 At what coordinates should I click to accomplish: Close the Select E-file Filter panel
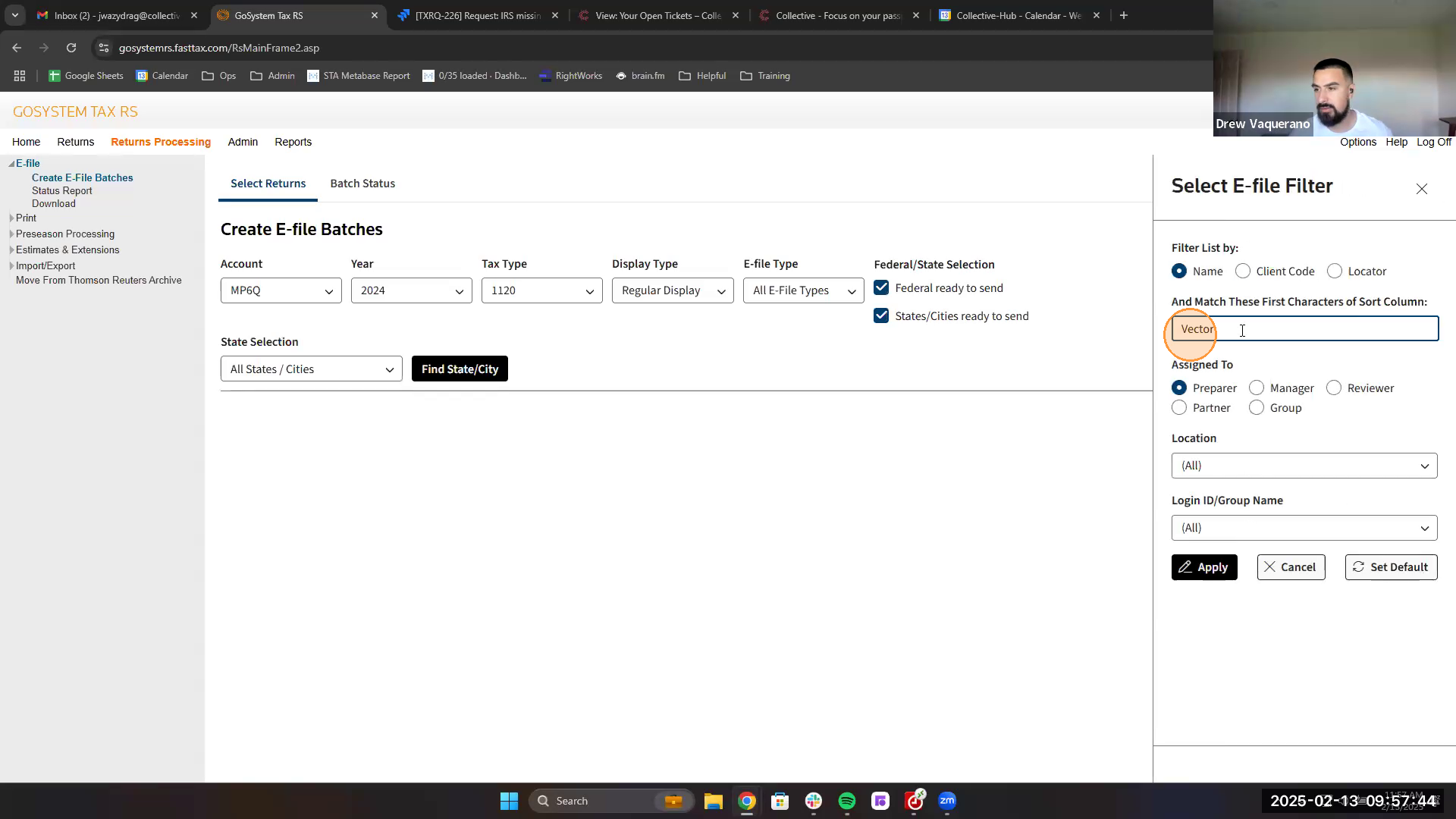click(1421, 189)
